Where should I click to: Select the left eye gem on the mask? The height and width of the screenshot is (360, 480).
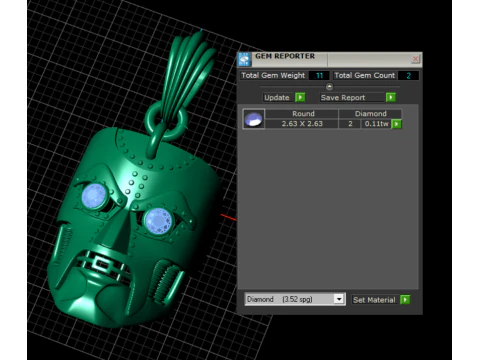point(94,196)
